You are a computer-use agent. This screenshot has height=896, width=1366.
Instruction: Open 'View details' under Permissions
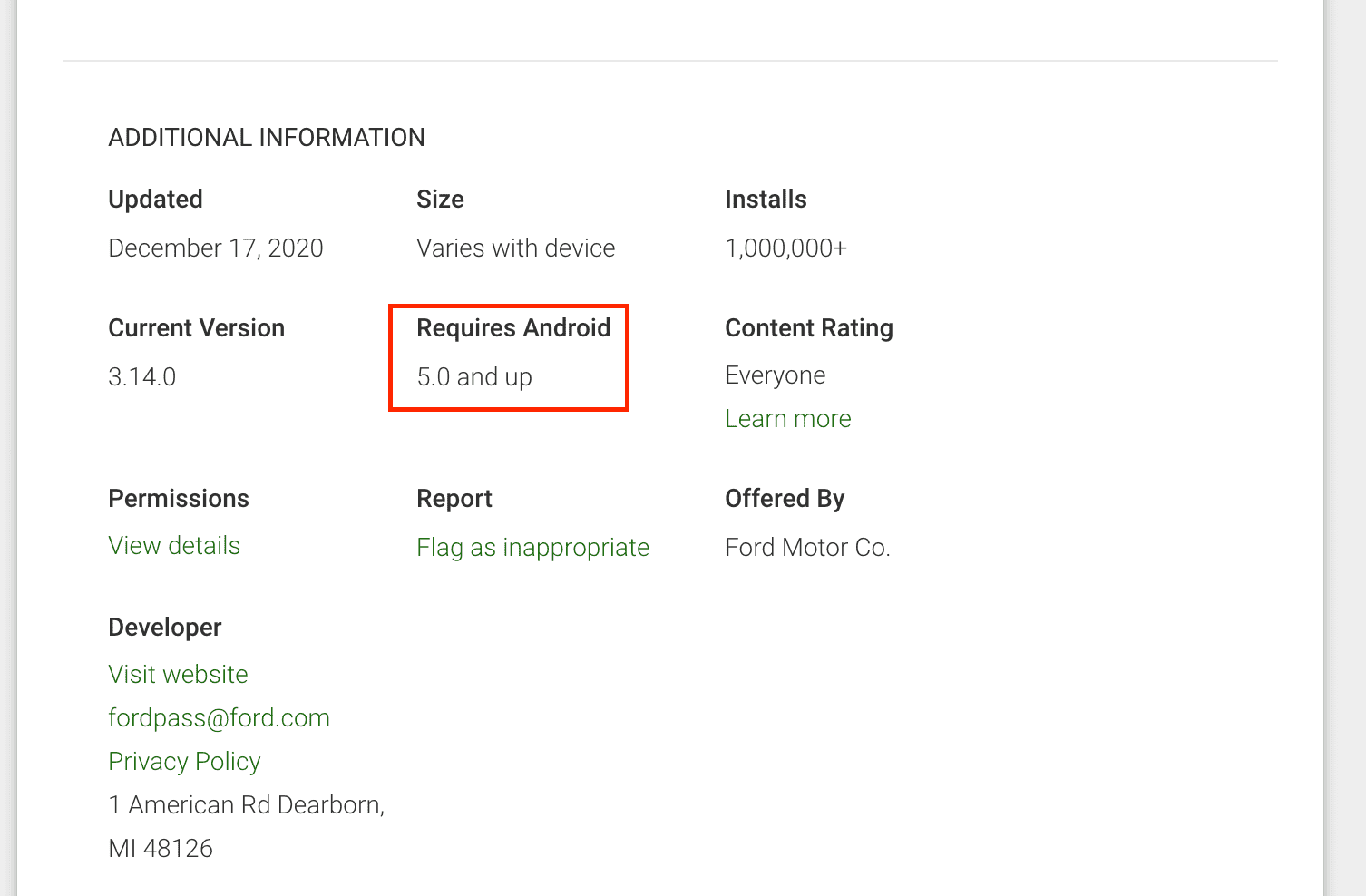[x=174, y=546]
